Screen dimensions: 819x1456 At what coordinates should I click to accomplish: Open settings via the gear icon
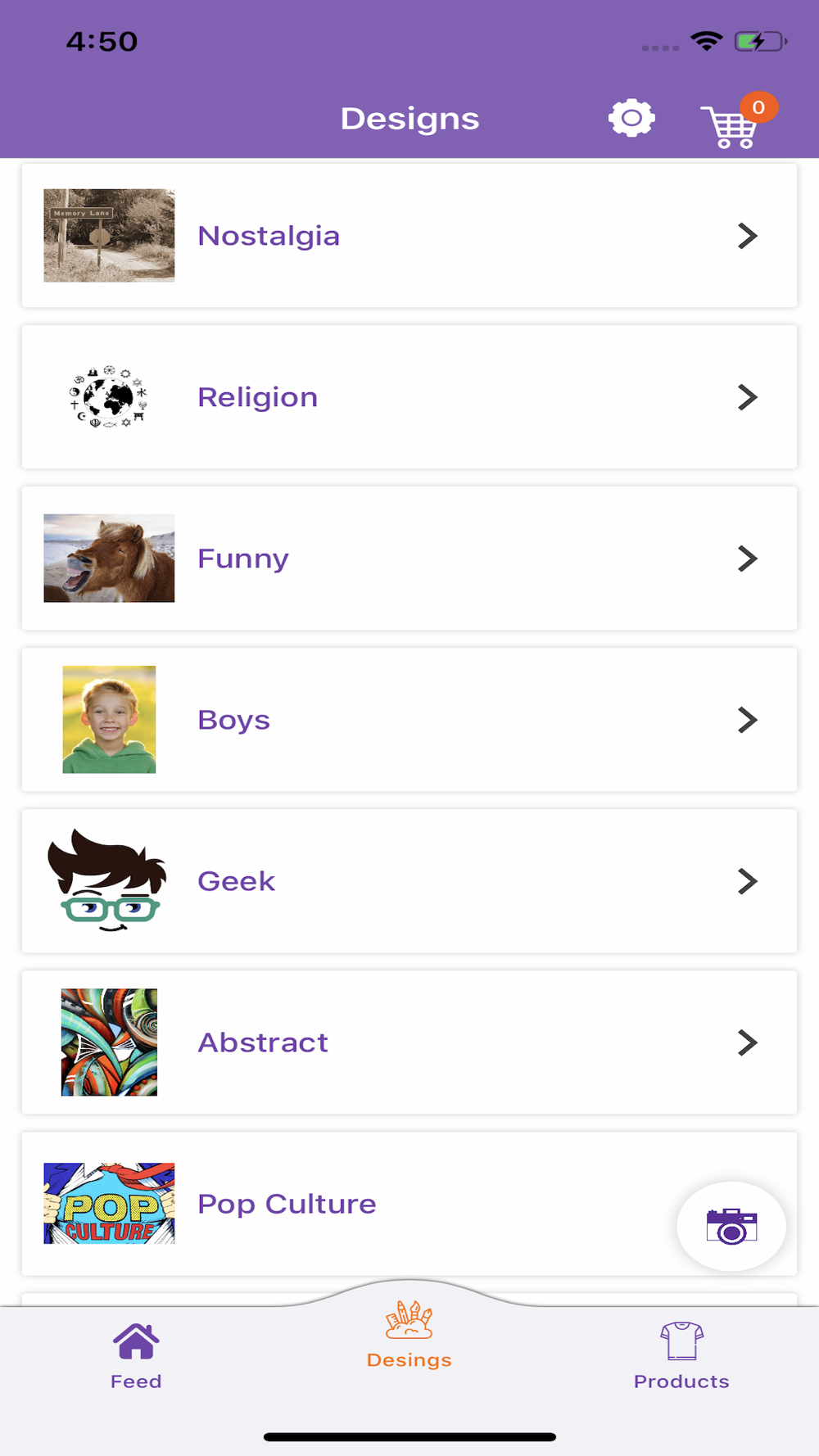pos(631,119)
